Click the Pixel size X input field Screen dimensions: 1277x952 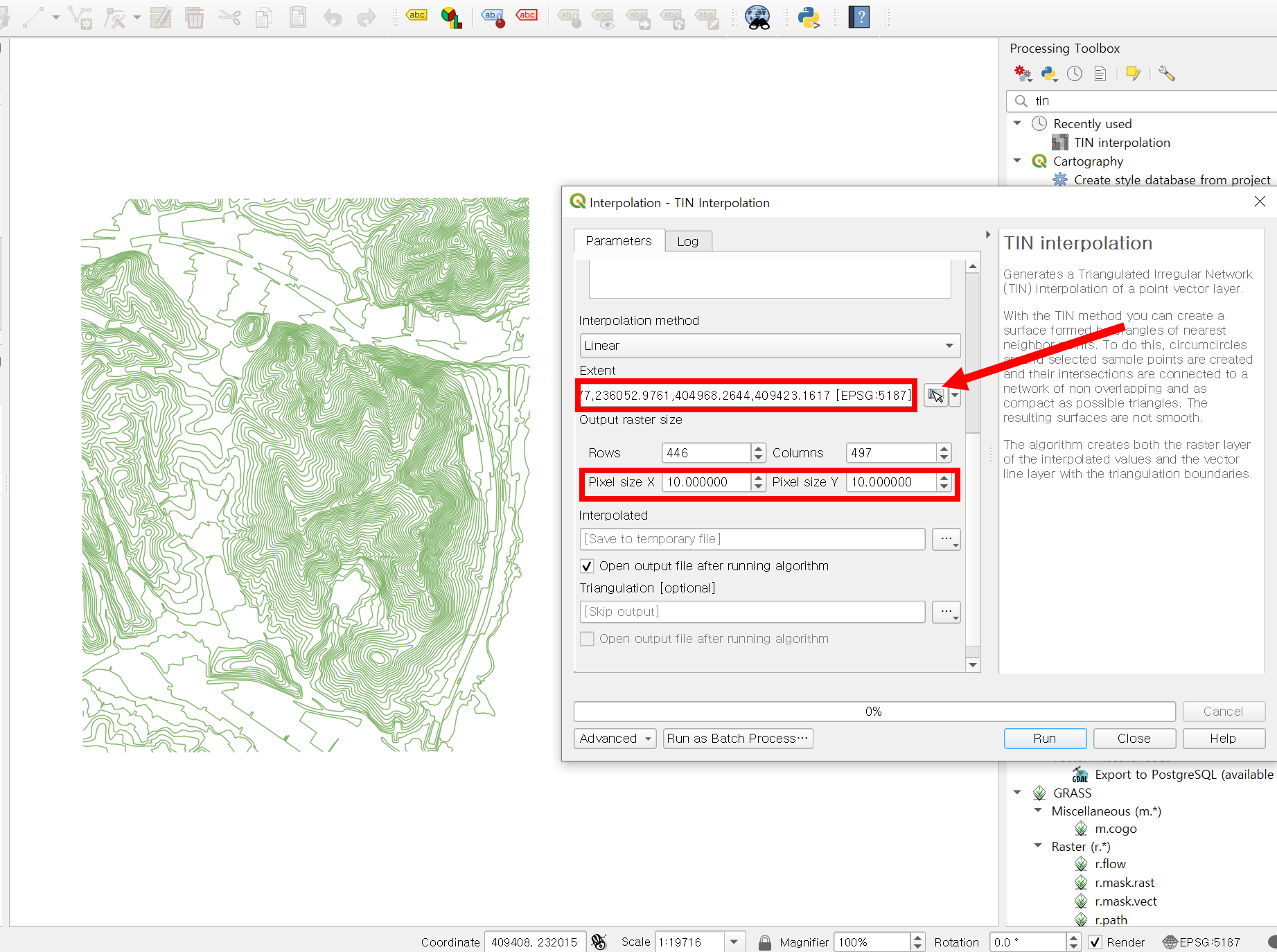[706, 482]
